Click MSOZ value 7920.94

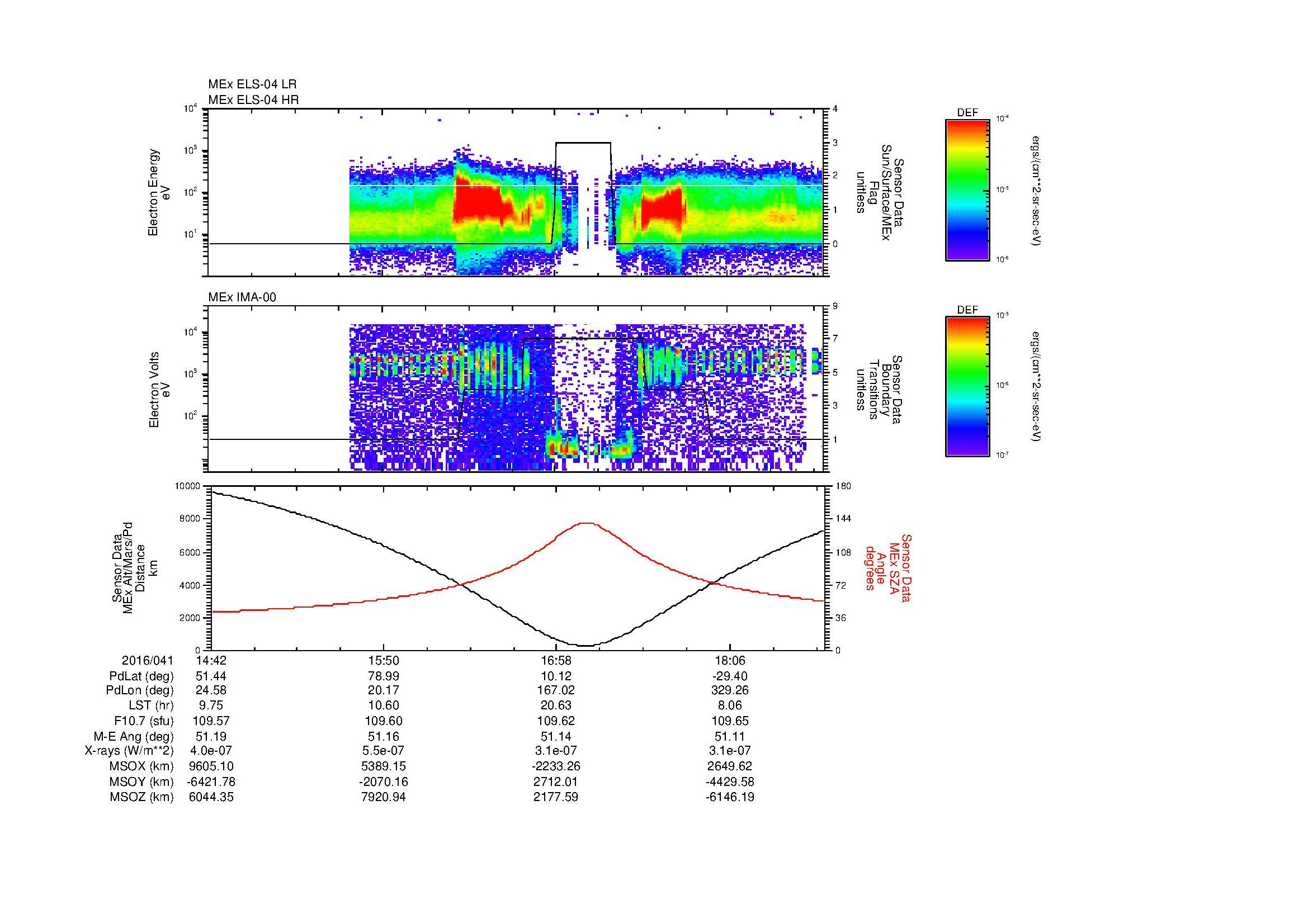384,797
